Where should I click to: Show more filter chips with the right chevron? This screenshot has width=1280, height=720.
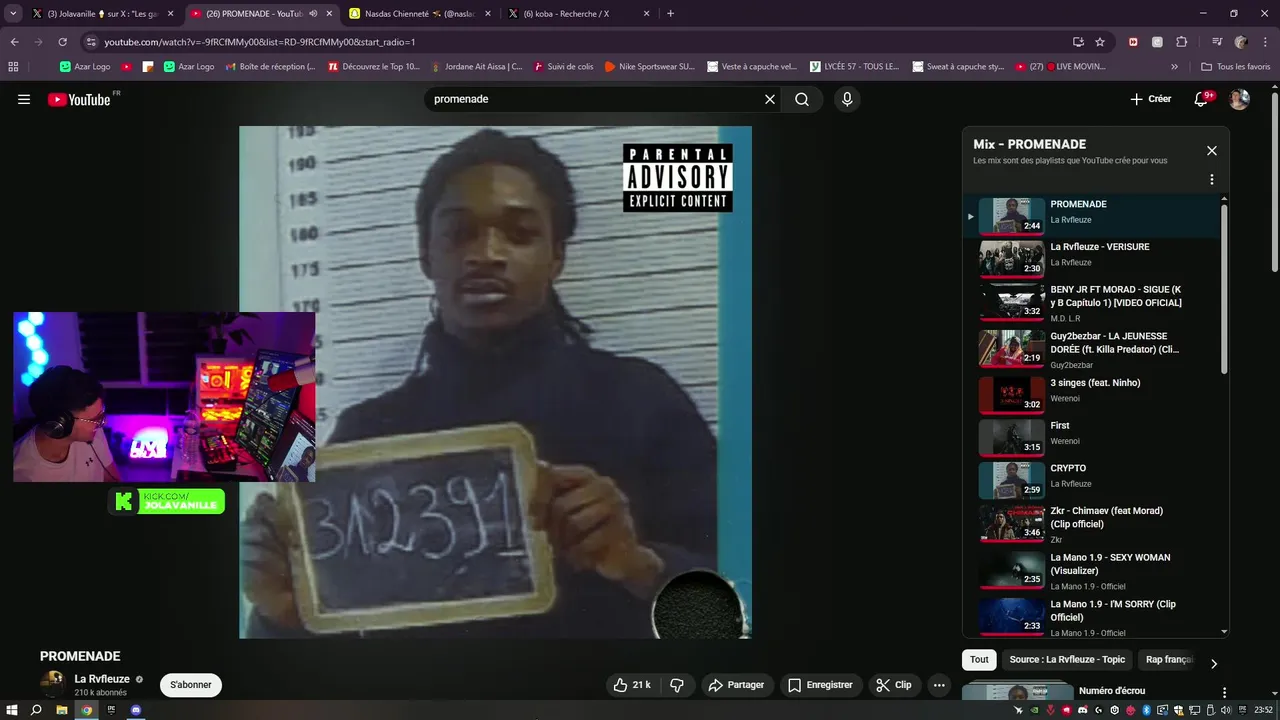[x=1214, y=663]
